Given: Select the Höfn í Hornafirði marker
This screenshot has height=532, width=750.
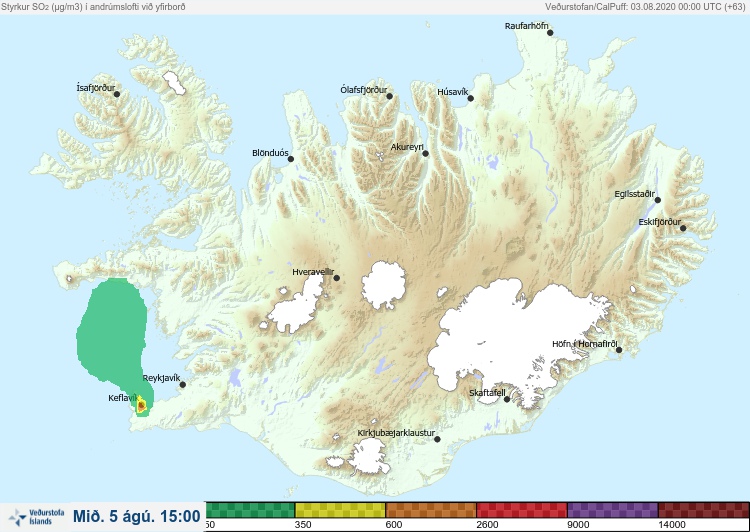Looking at the screenshot, I should (619, 350).
